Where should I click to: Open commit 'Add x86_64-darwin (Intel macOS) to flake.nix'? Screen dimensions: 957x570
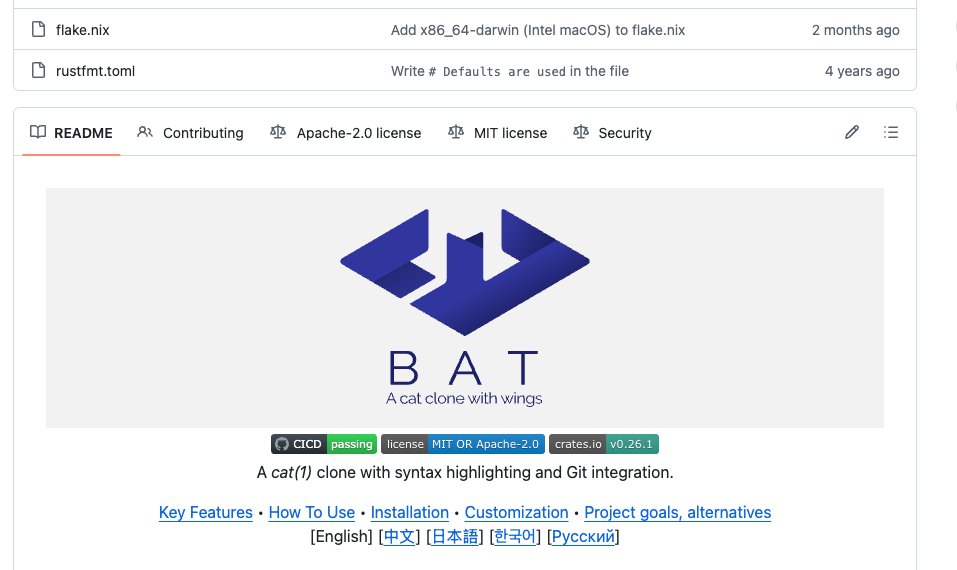point(538,30)
